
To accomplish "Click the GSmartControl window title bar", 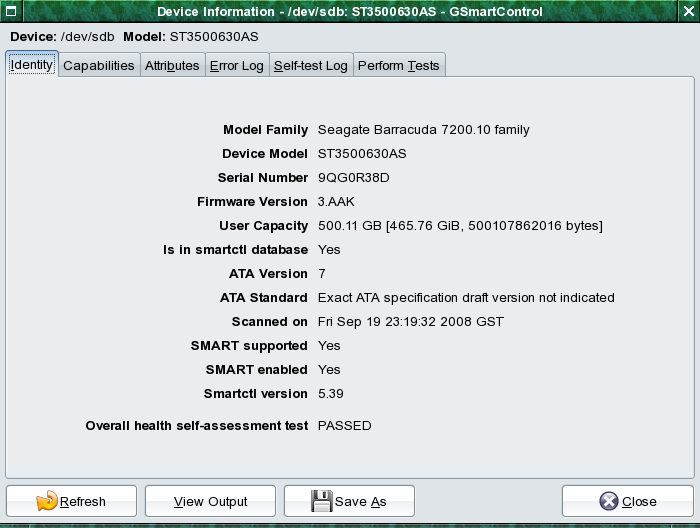I will (x=350, y=11).
